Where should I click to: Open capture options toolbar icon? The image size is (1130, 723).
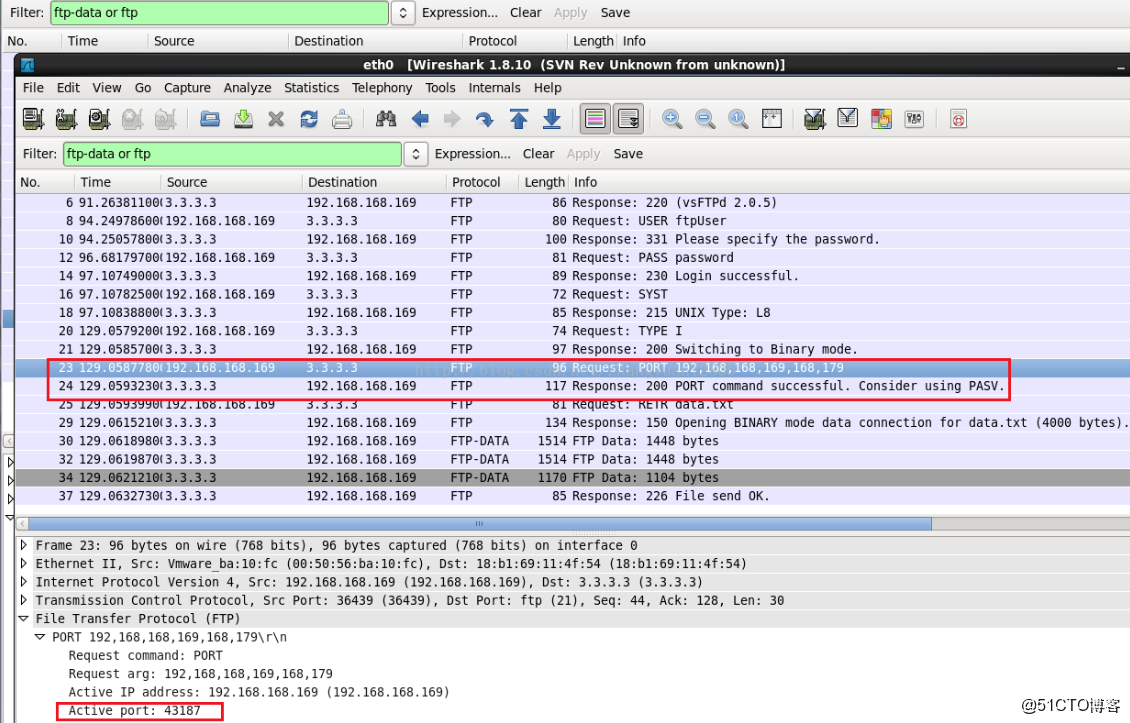point(66,119)
